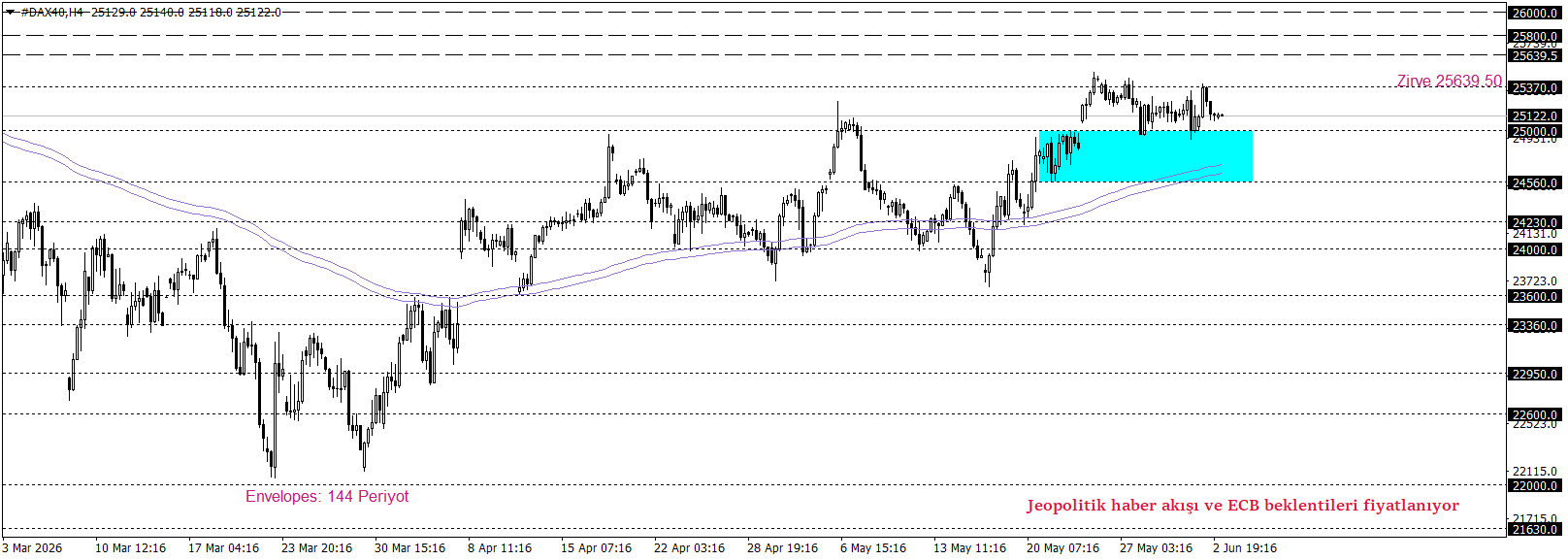Click the '20 May 07:16' time label
Image resolution: width=1568 pixels, height=560 pixels.
[x=1062, y=548]
